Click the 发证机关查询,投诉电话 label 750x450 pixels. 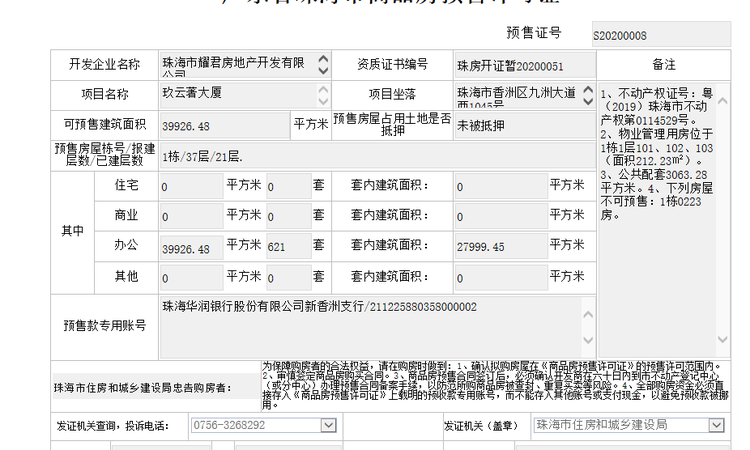tap(113, 426)
